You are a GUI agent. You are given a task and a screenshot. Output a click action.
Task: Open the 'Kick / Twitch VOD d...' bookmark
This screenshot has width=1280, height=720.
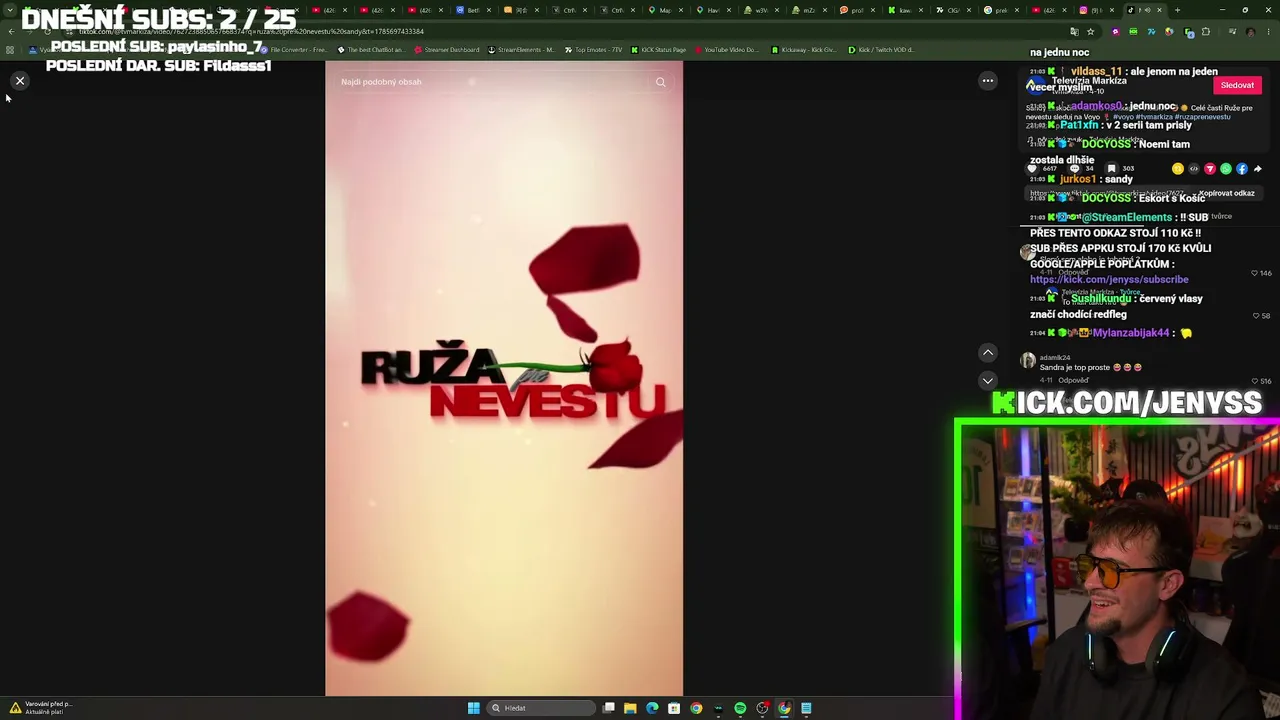point(881,50)
